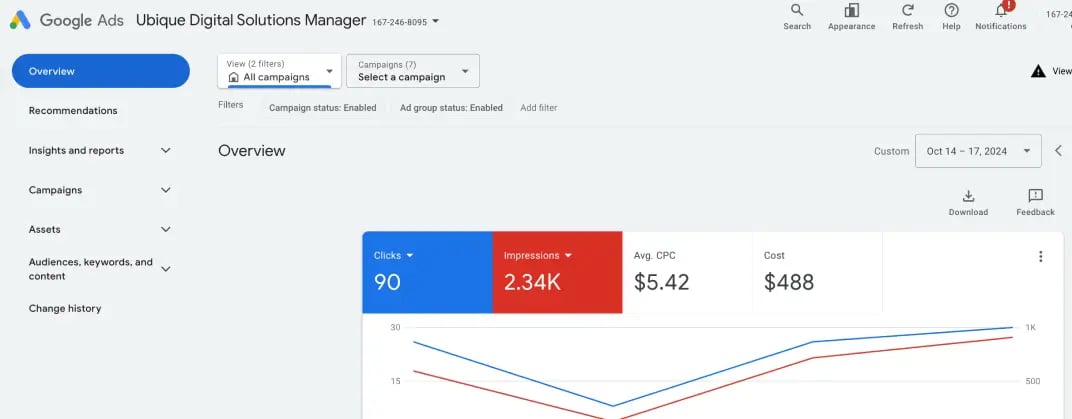1072x419 pixels.
Task: Click the Google Ads logo
Action: (x=20, y=20)
